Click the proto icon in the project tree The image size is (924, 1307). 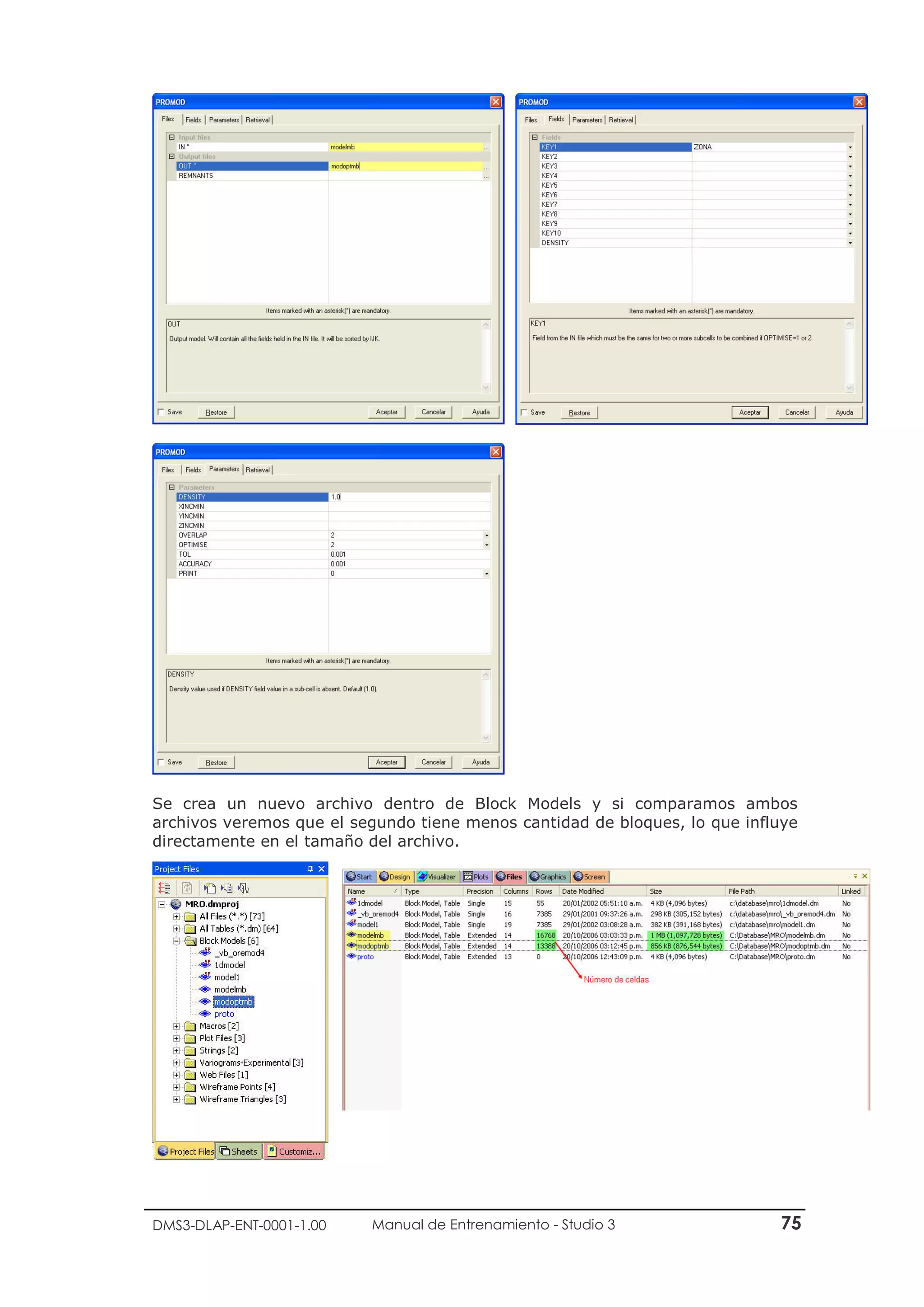(x=205, y=1013)
